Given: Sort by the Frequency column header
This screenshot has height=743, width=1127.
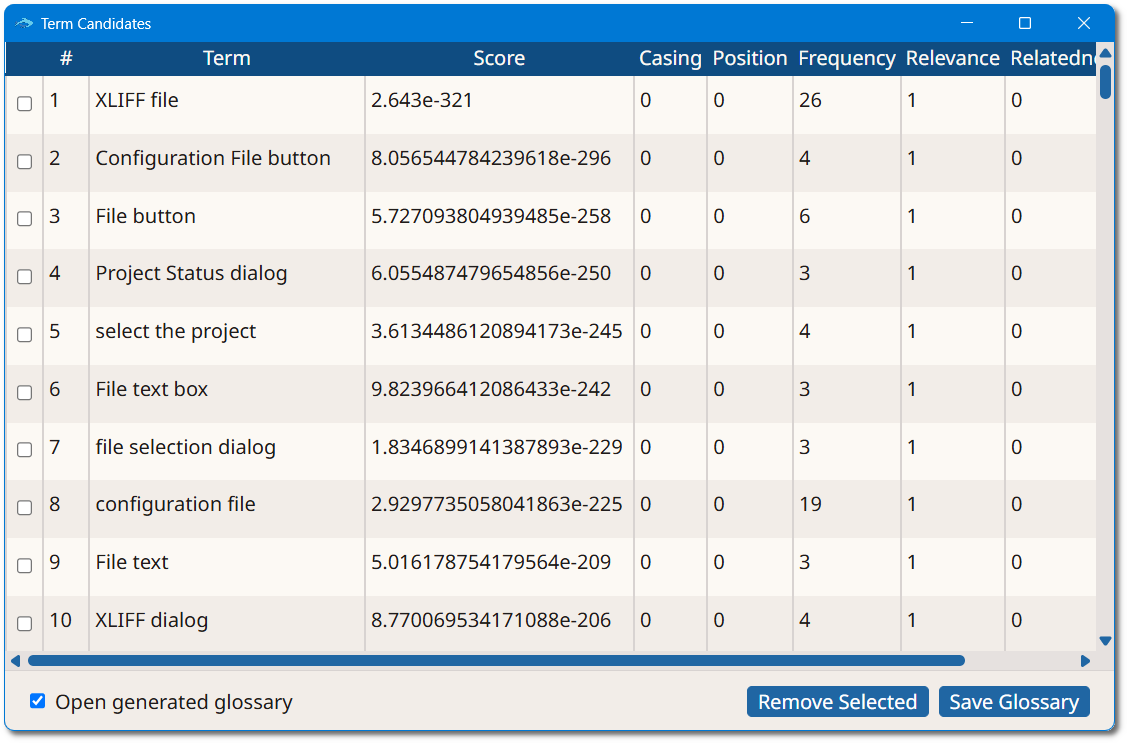Looking at the screenshot, I should tap(847, 58).
